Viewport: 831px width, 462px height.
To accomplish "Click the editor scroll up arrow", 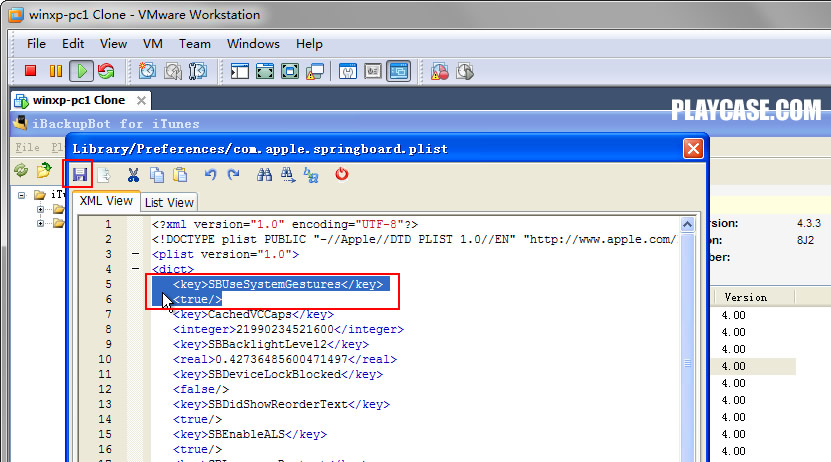I will tap(687, 225).
